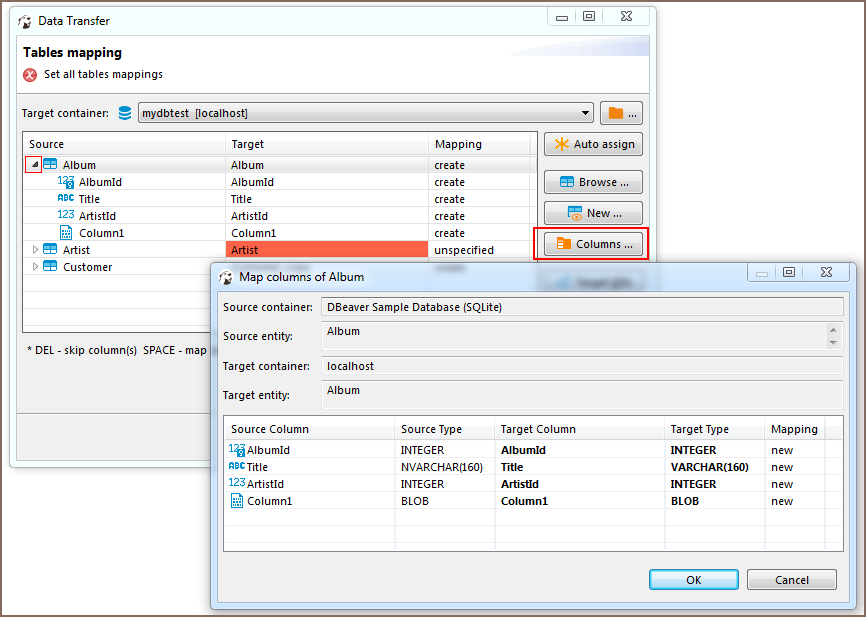Expand the Artist tree node
The image size is (866, 617).
coord(35,250)
